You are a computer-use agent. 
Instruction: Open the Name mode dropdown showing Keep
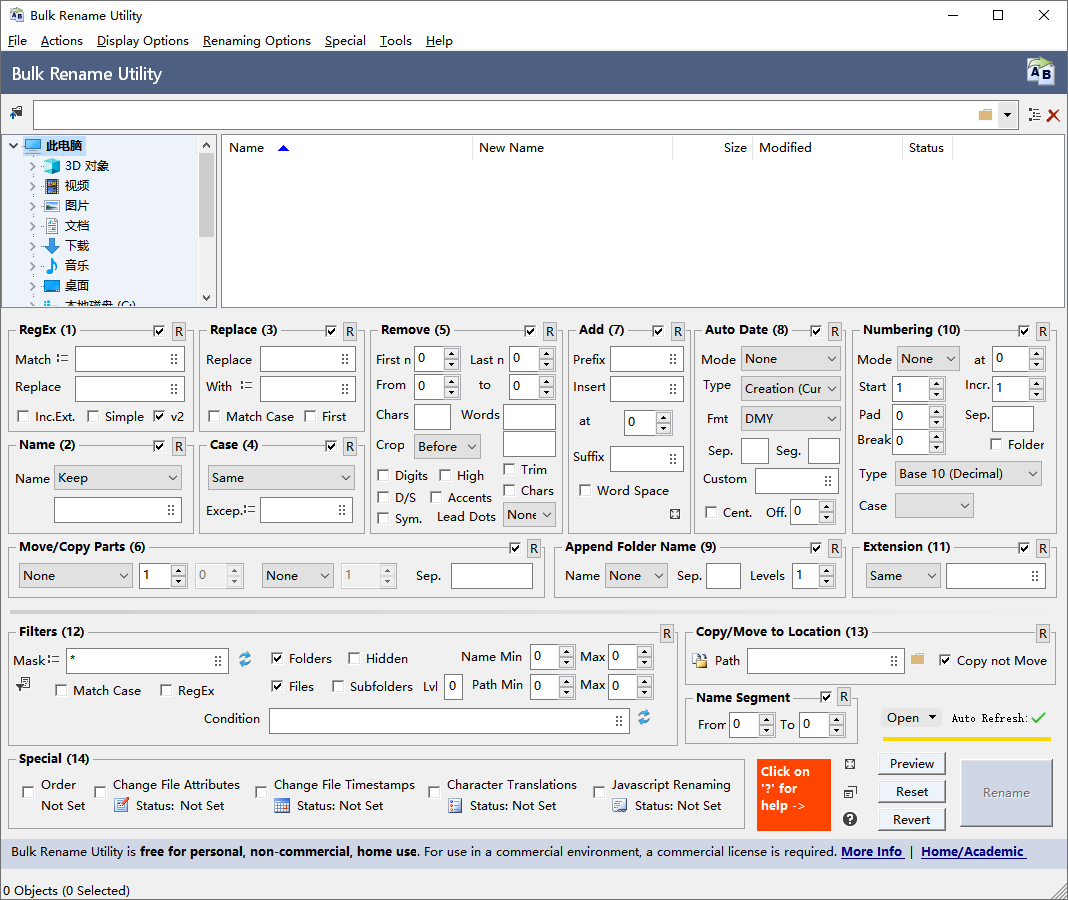118,478
